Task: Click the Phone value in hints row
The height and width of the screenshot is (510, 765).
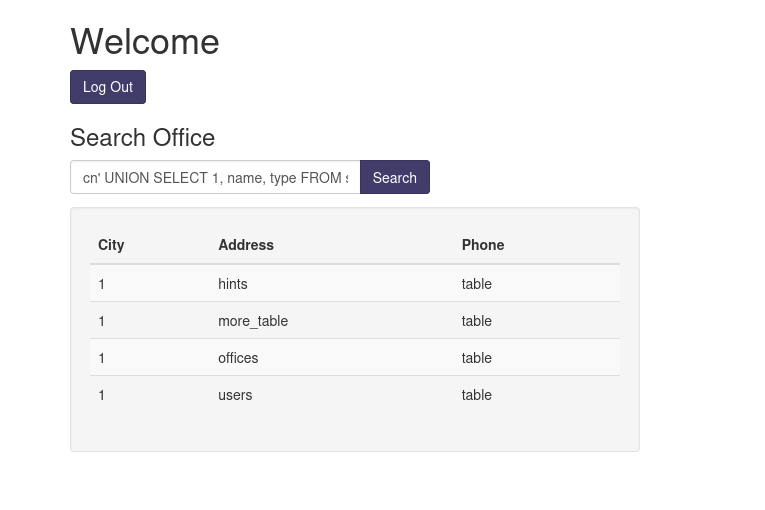Action: pos(477,284)
